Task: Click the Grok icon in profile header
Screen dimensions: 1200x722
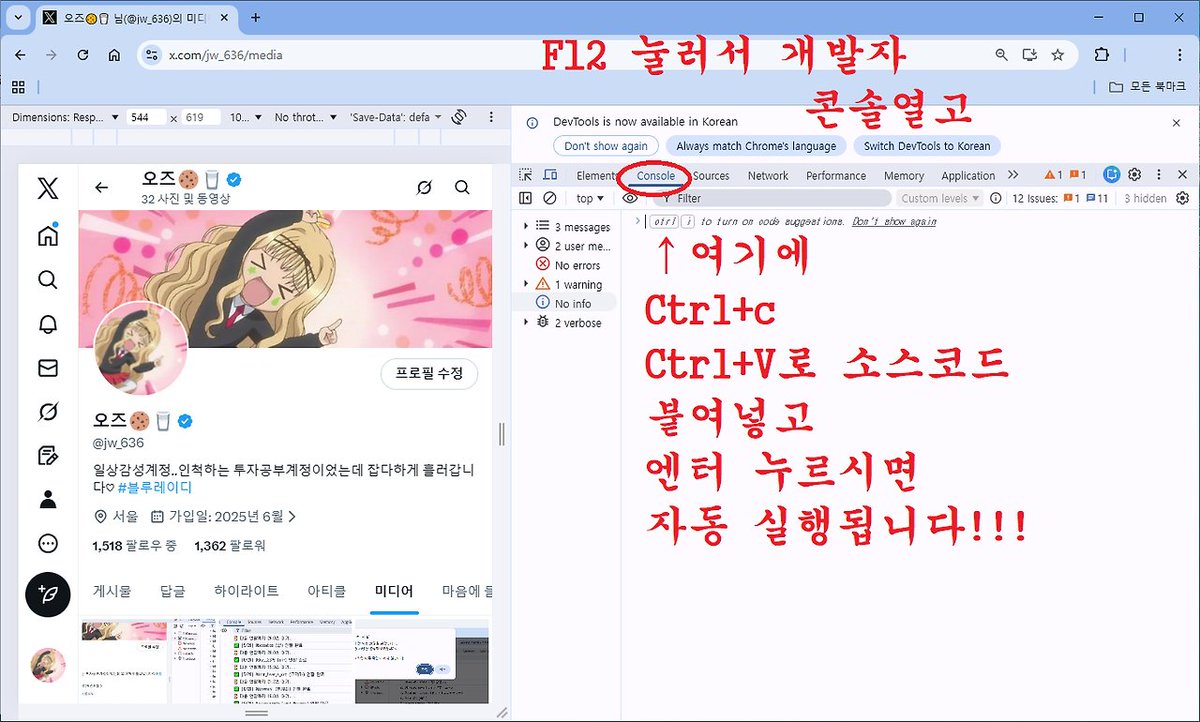Action: (x=424, y=187)
